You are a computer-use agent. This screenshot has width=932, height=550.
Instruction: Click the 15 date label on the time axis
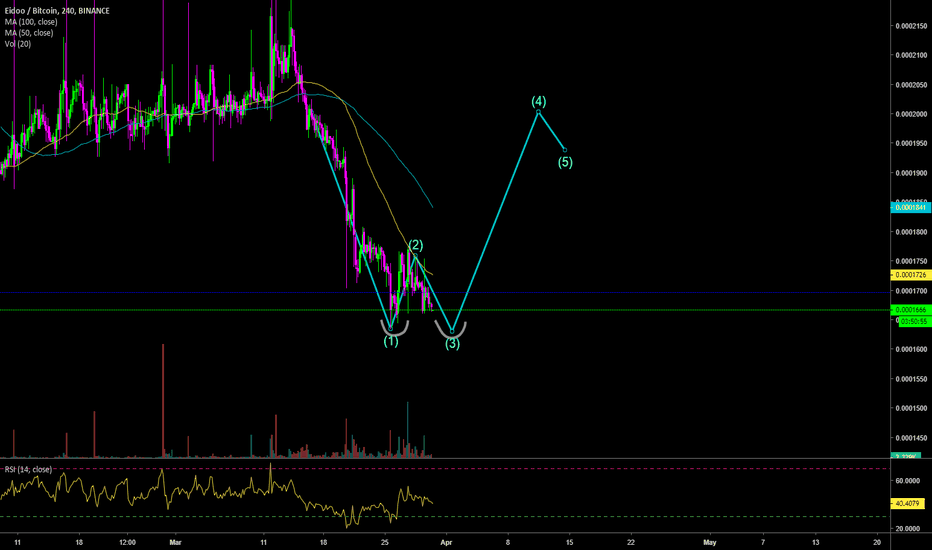569,542
